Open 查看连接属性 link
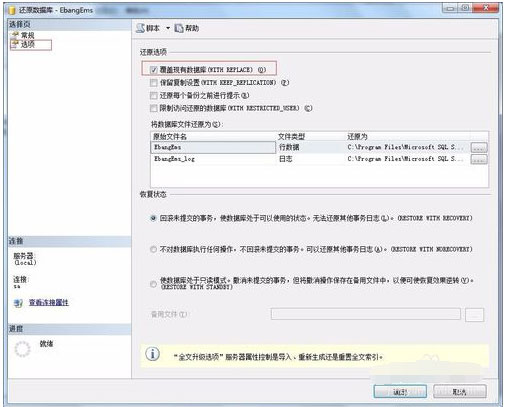Screen dimensions: 505x407 (49, 302)
